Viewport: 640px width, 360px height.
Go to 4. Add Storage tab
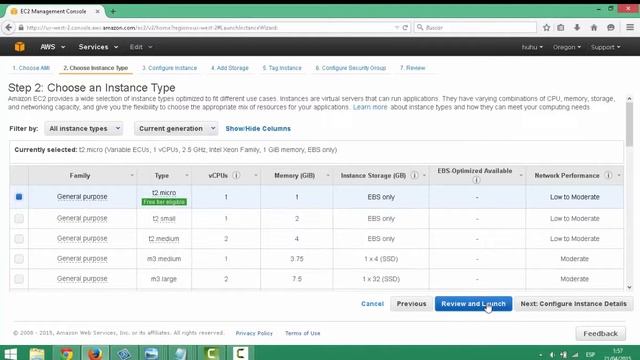pyautogui.click(x=229, y=68)
